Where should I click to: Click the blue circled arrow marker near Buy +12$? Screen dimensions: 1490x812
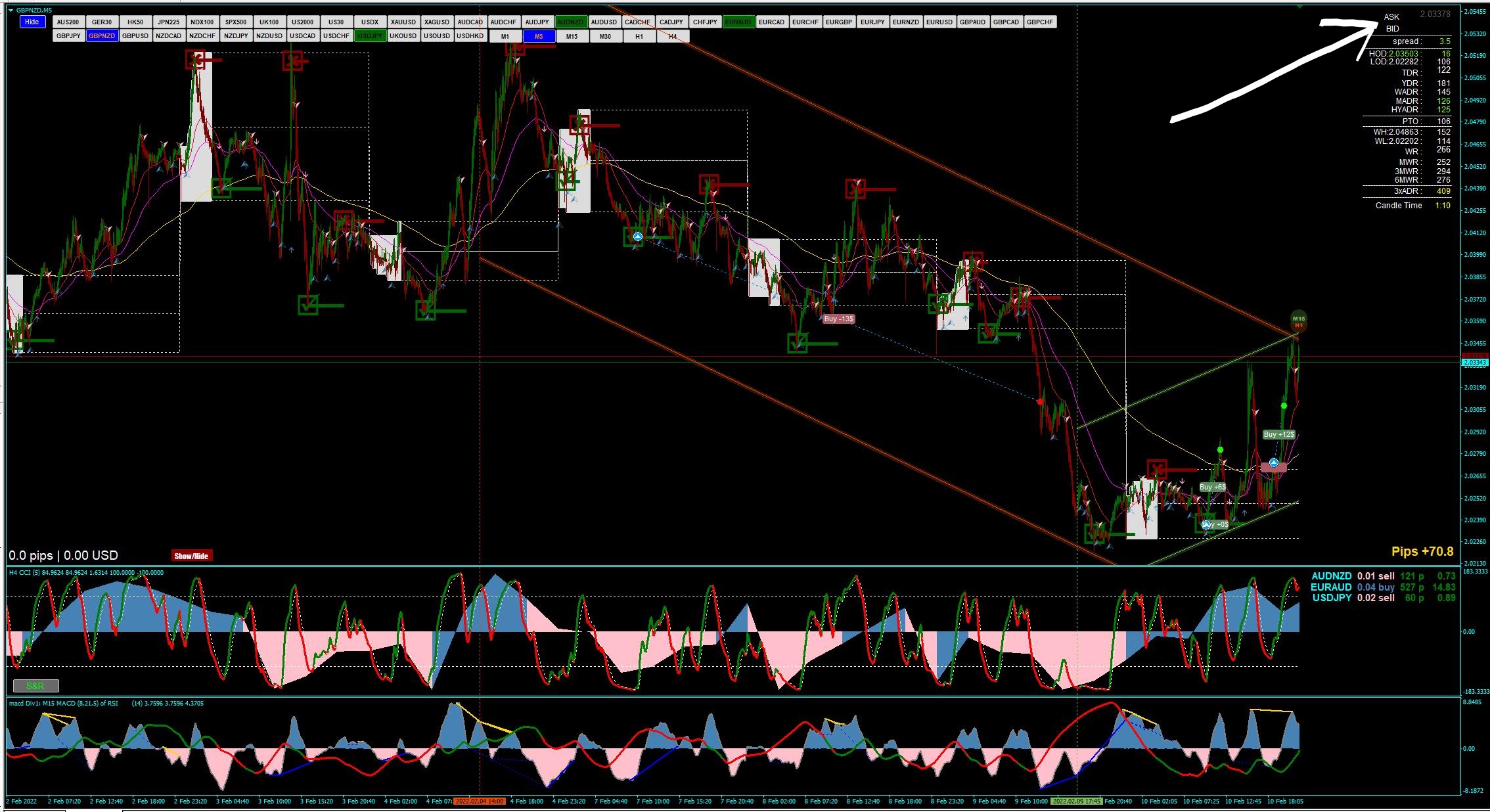pos(1273,463)
